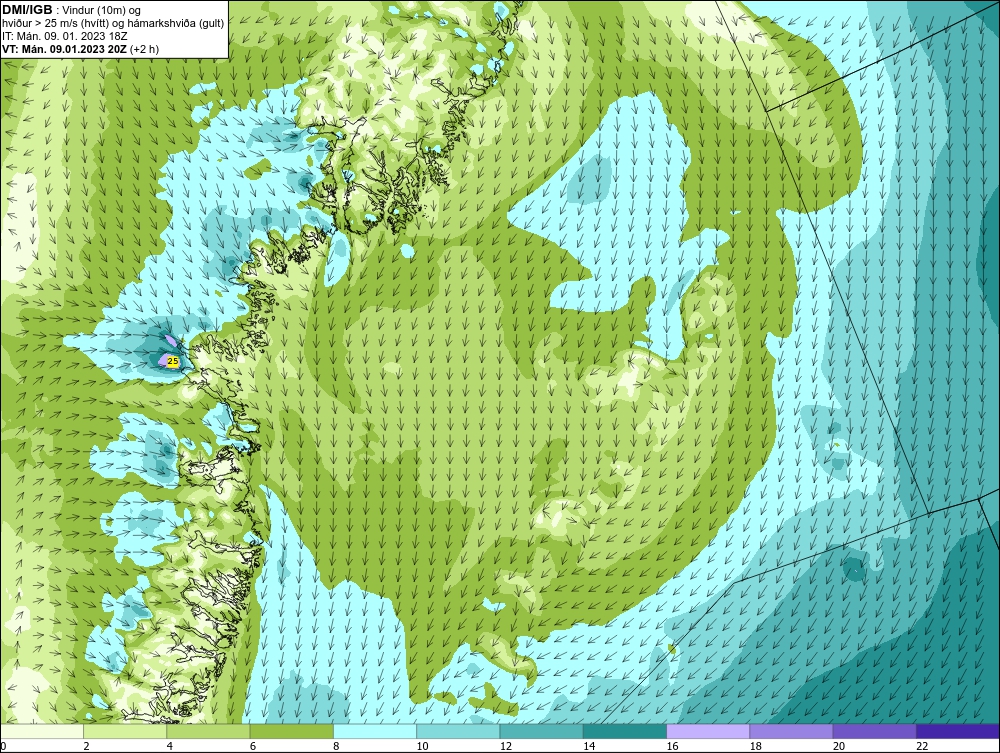The height and width of the screenshot is (753, 1000).
Task: Click the darkest purple swatch above 22
Action: point(958,731)
